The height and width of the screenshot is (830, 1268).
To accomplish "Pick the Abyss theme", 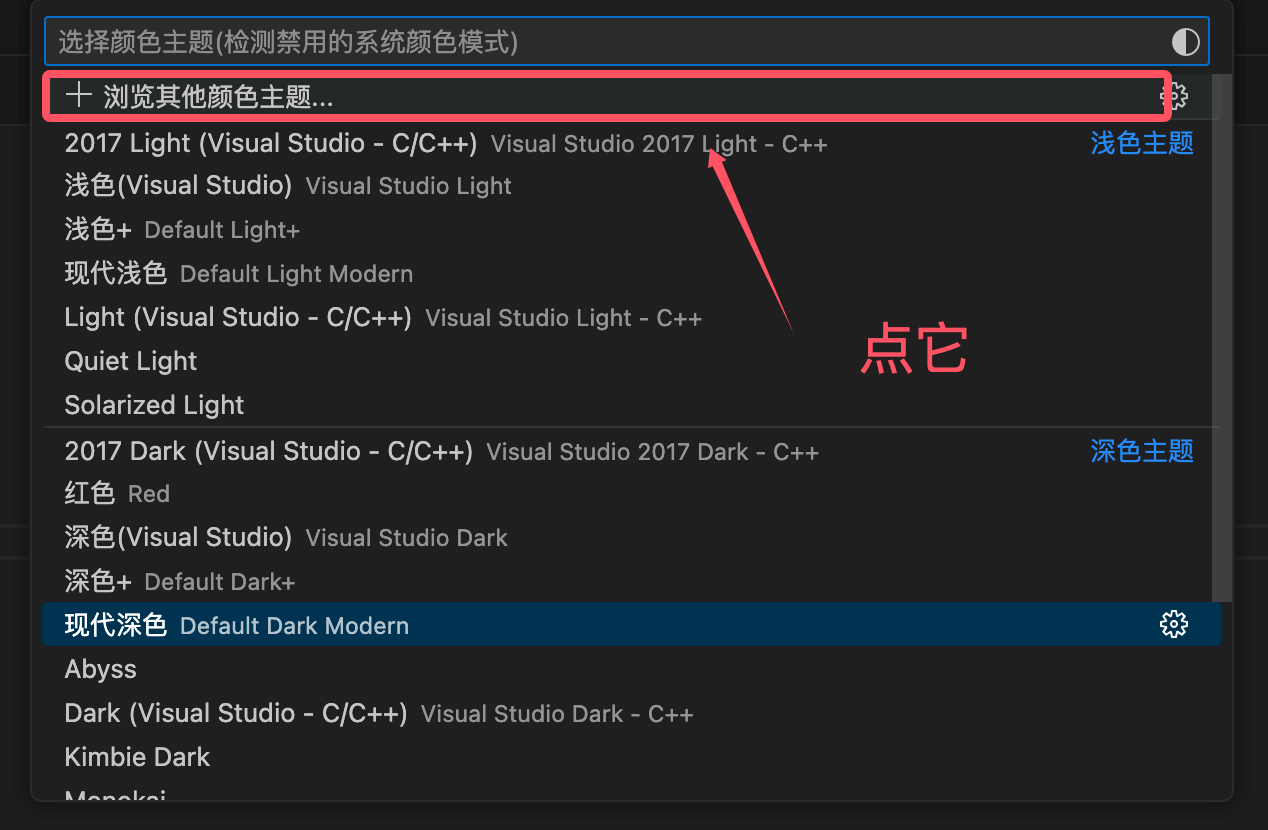I will point(101,670).
